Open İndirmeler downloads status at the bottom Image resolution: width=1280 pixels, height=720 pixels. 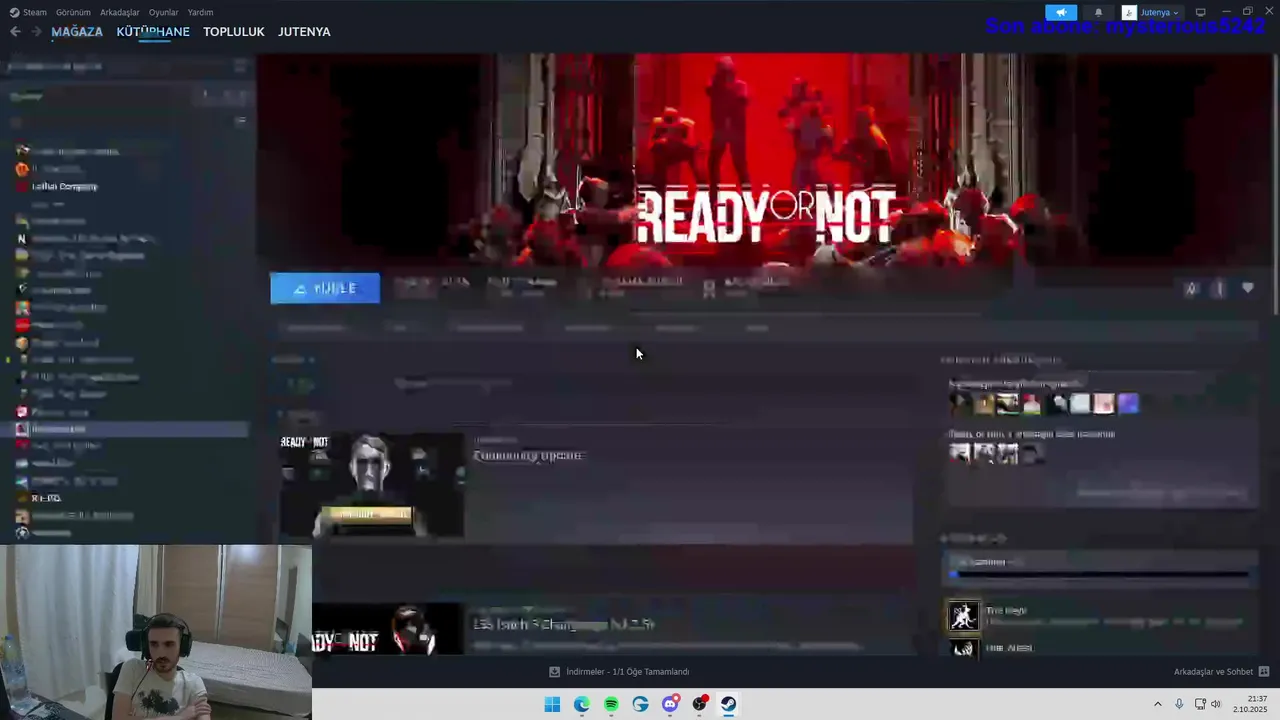tap(619, 672)
